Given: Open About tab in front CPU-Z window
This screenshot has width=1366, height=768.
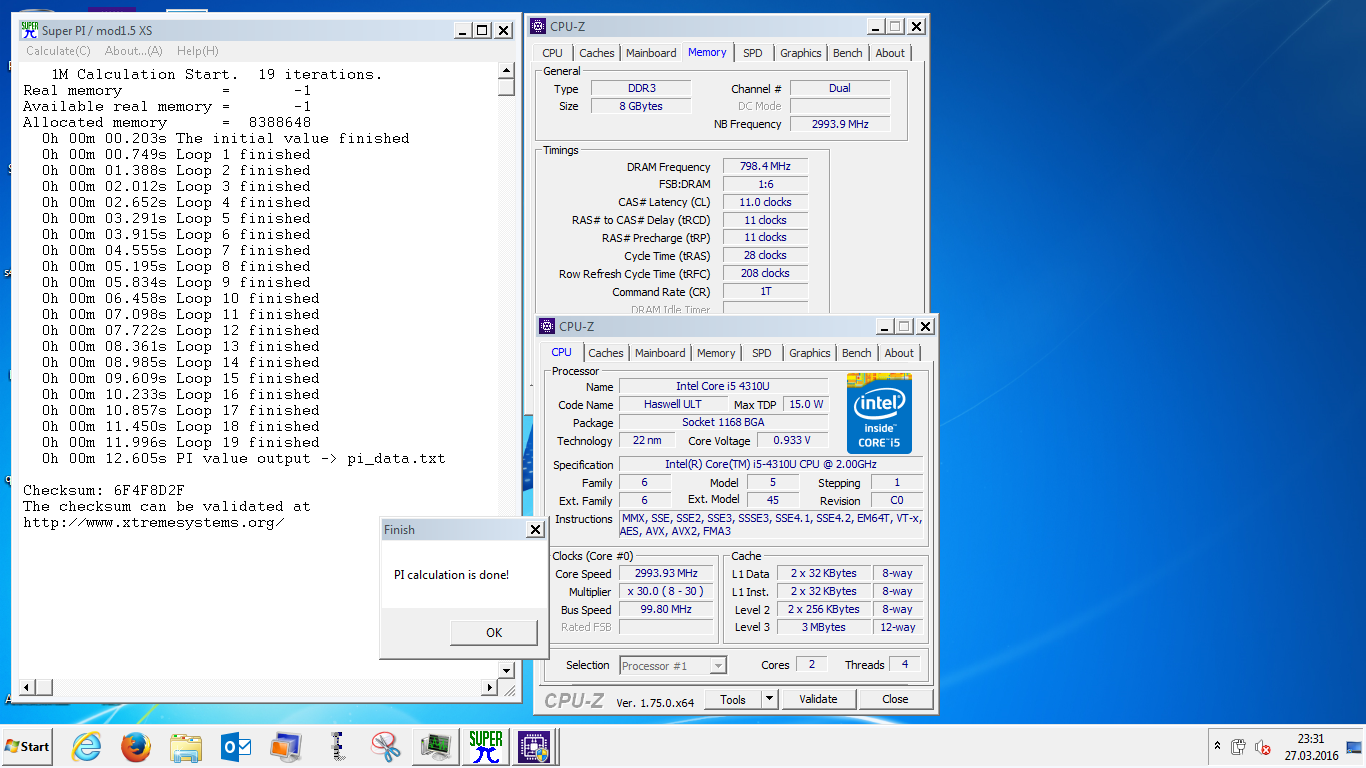Looking at the screenshot, I should click(x=899, y=353).
